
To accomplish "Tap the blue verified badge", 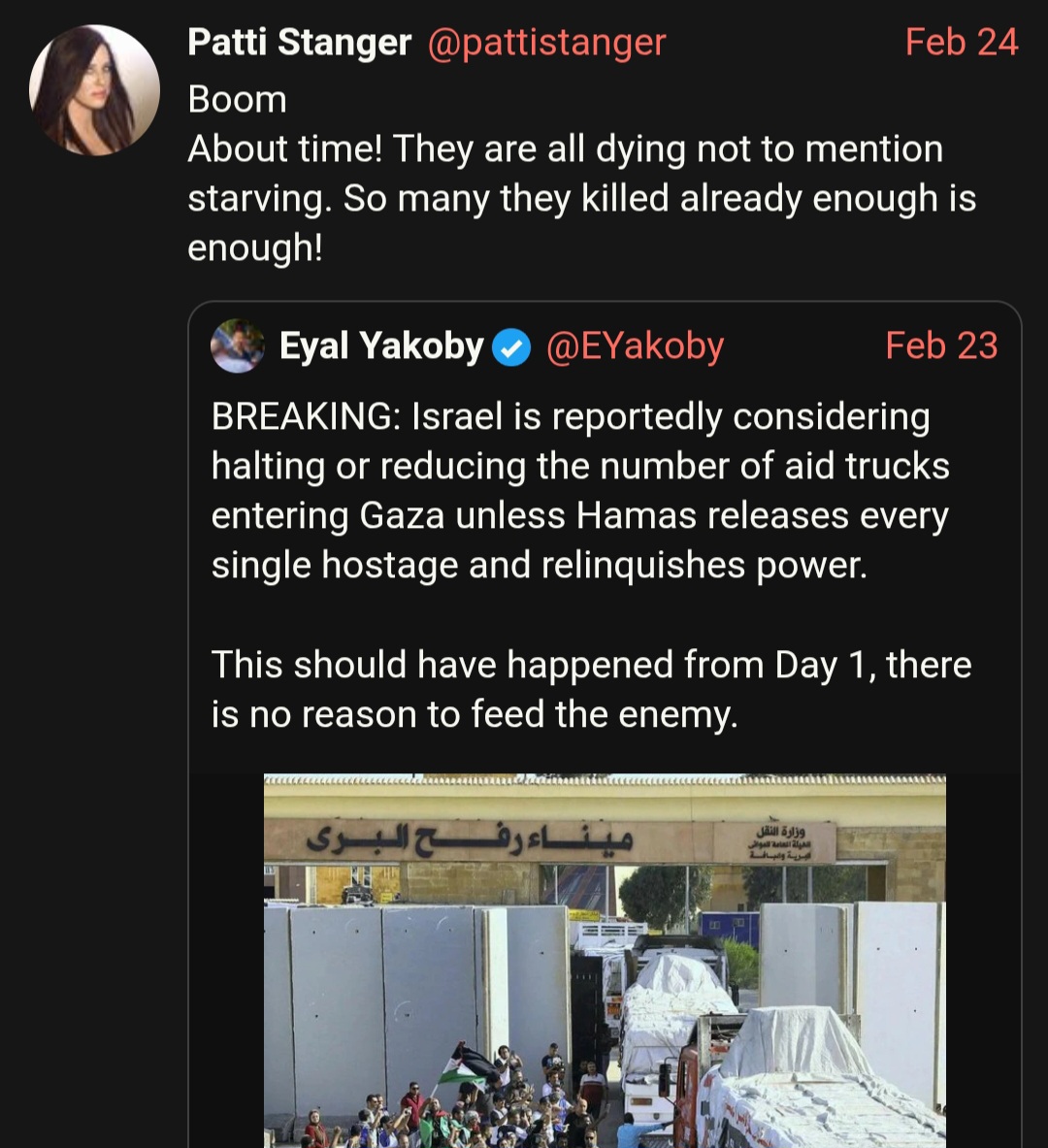I will coord(511,347).
